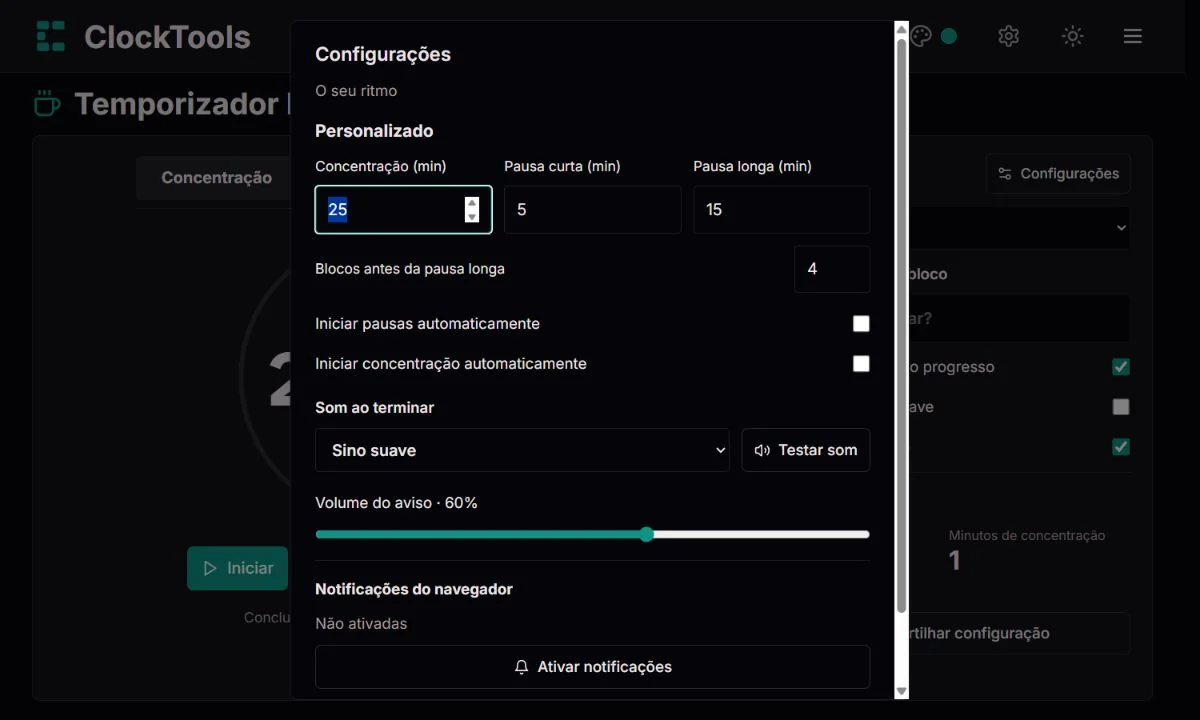Image resolution: width=1200 pixels, height=720 pixels.
Task: Click the Blocos antes da pausa longa field
Action: click(x=832, y=269)
